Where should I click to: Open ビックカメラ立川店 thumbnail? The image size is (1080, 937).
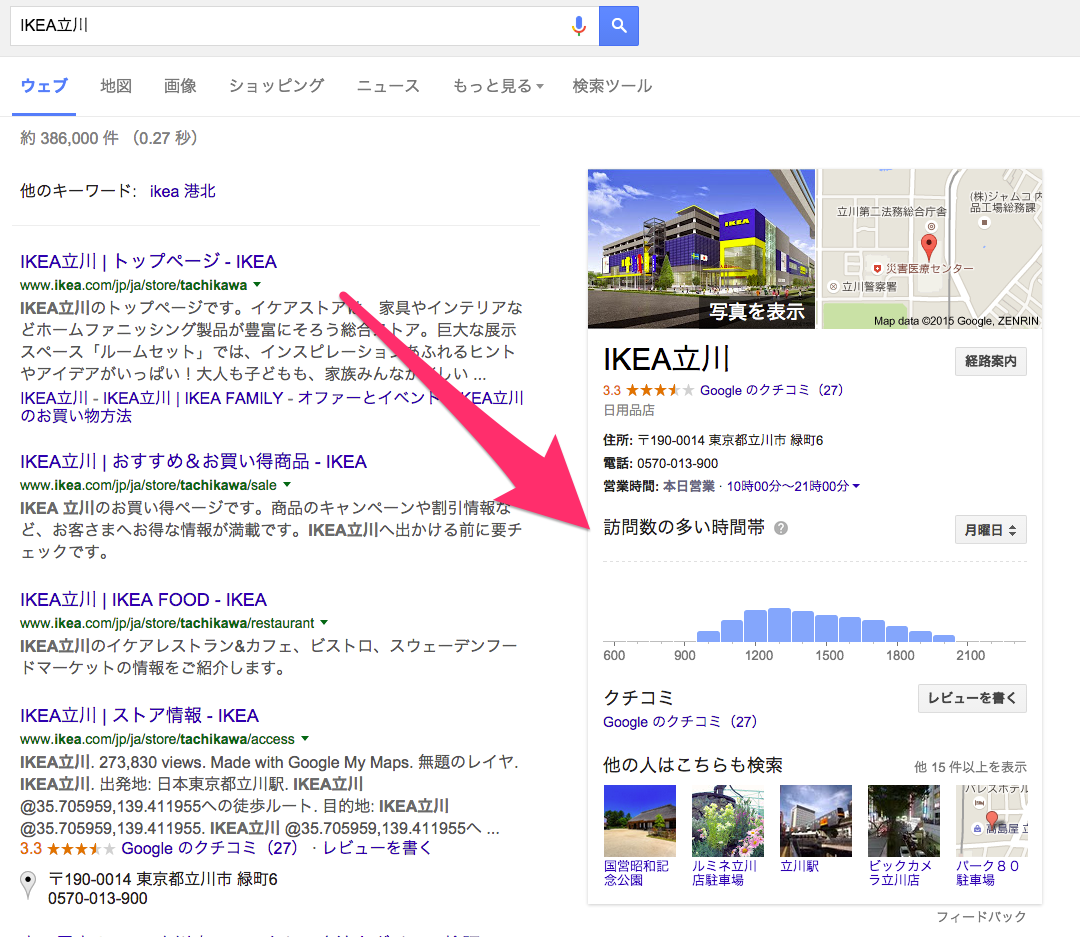(904, 821)
